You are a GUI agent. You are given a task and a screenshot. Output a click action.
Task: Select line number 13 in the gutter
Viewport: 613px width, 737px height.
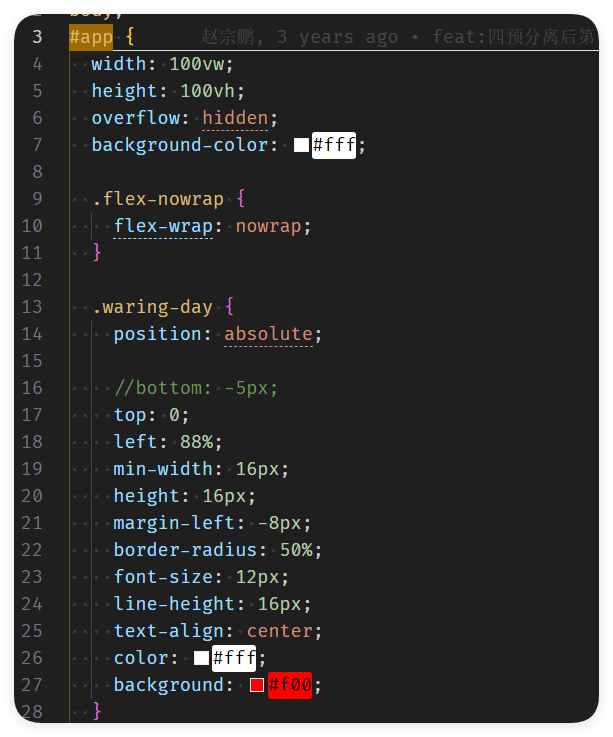click(32, 307)
